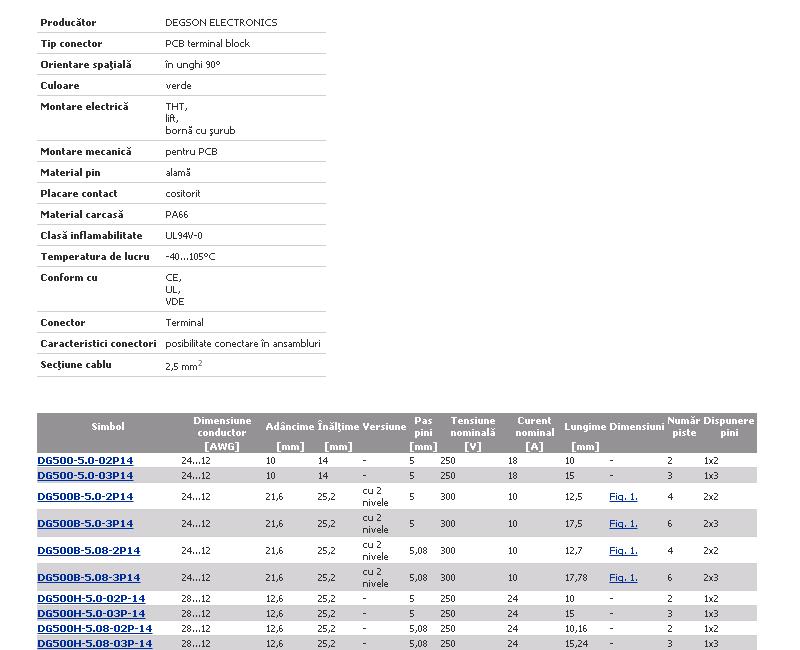Viewport: 800px width, 650px height.
Task: Click the Tensiune nominală column header
Action: pos(473,427)
